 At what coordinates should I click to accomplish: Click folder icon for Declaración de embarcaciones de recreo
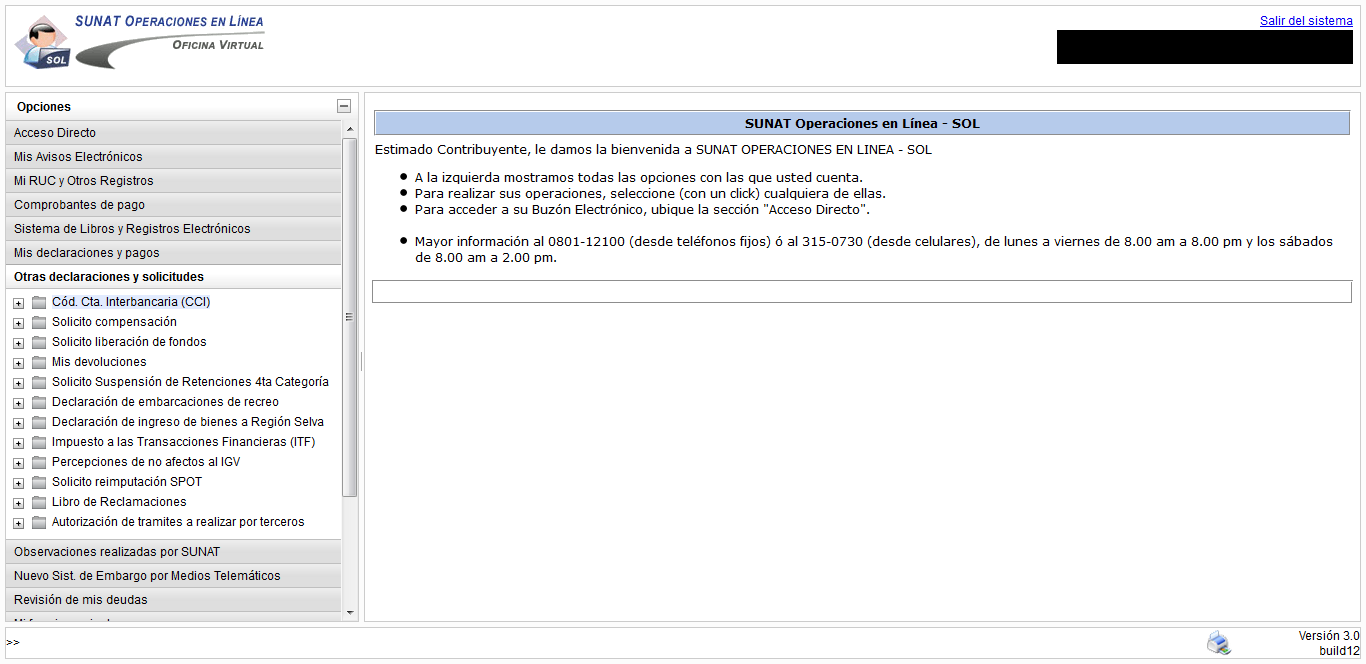pos(39,402)
